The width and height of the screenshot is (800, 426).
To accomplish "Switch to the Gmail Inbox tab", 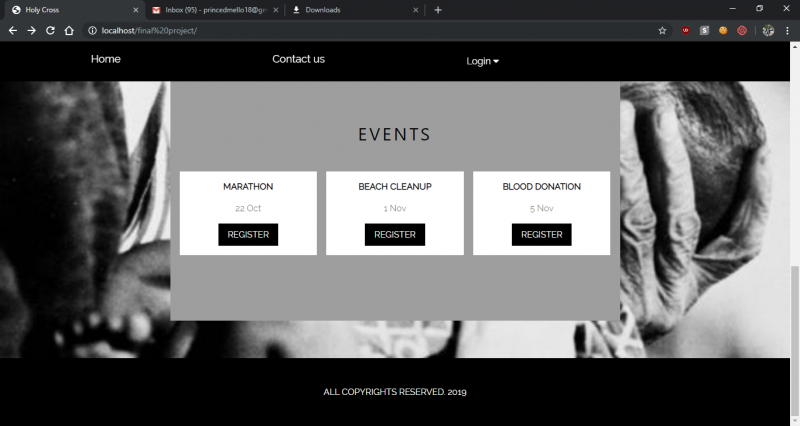I will pos(215,10).
